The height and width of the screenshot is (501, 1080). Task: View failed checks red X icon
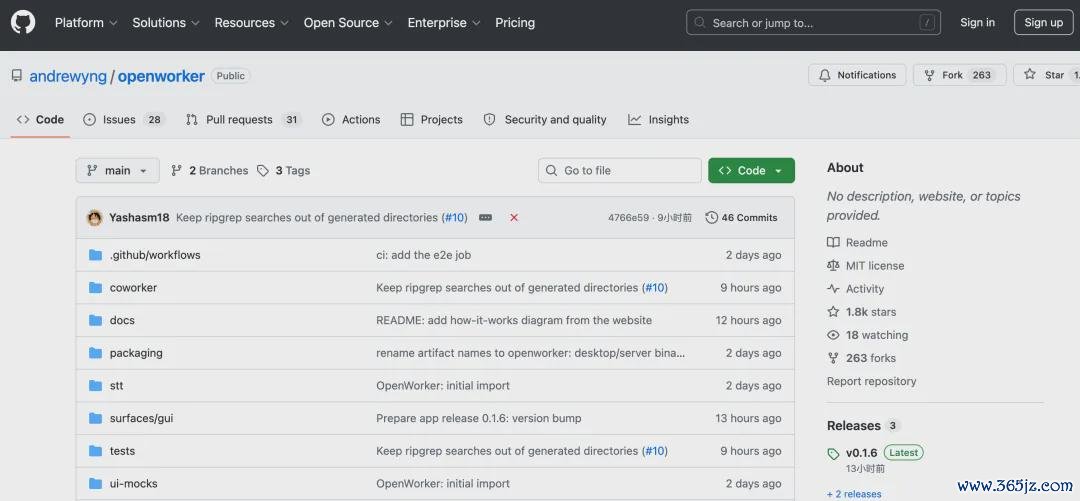click(514, 218)
